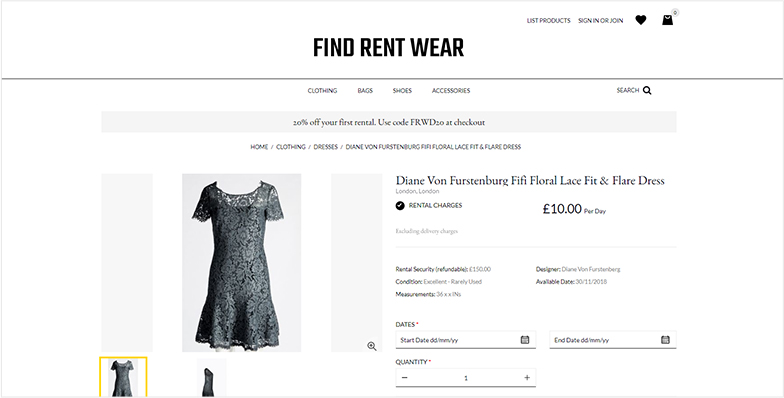The height and width of the screenshot is (398, 784).
Task: Click the Rental Charges check icon
Action: tap(400, 206)
